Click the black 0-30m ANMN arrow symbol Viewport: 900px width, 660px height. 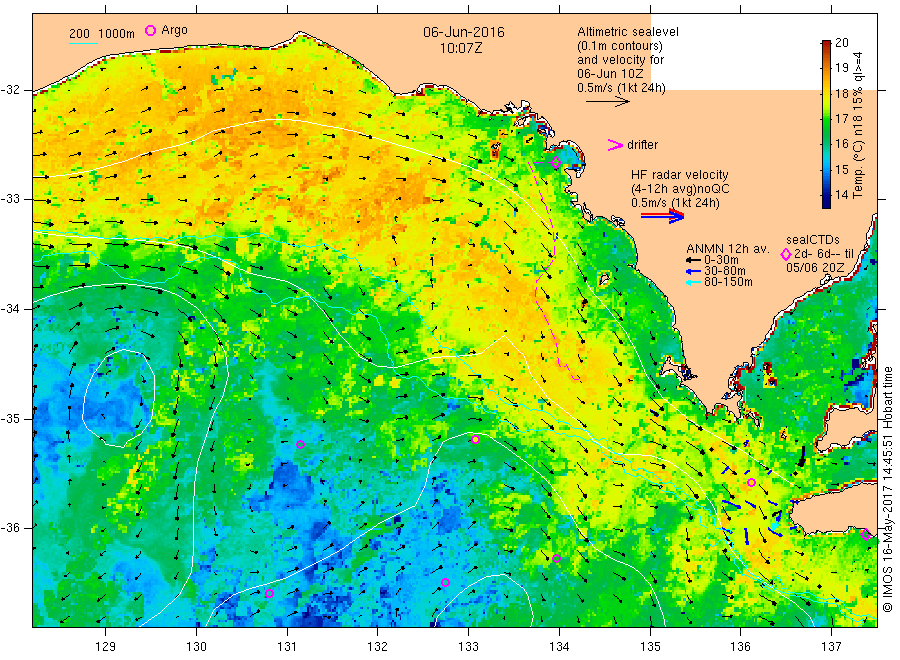click(x=693, y=260)
